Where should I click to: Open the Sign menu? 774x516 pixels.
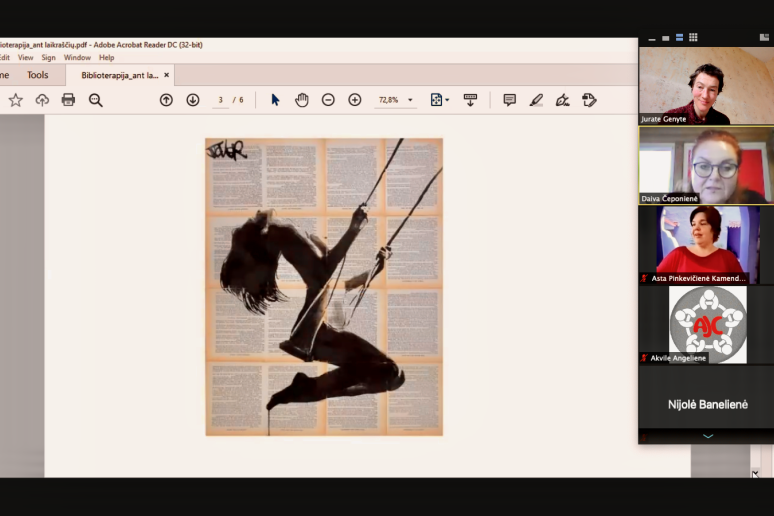point(48,57)
